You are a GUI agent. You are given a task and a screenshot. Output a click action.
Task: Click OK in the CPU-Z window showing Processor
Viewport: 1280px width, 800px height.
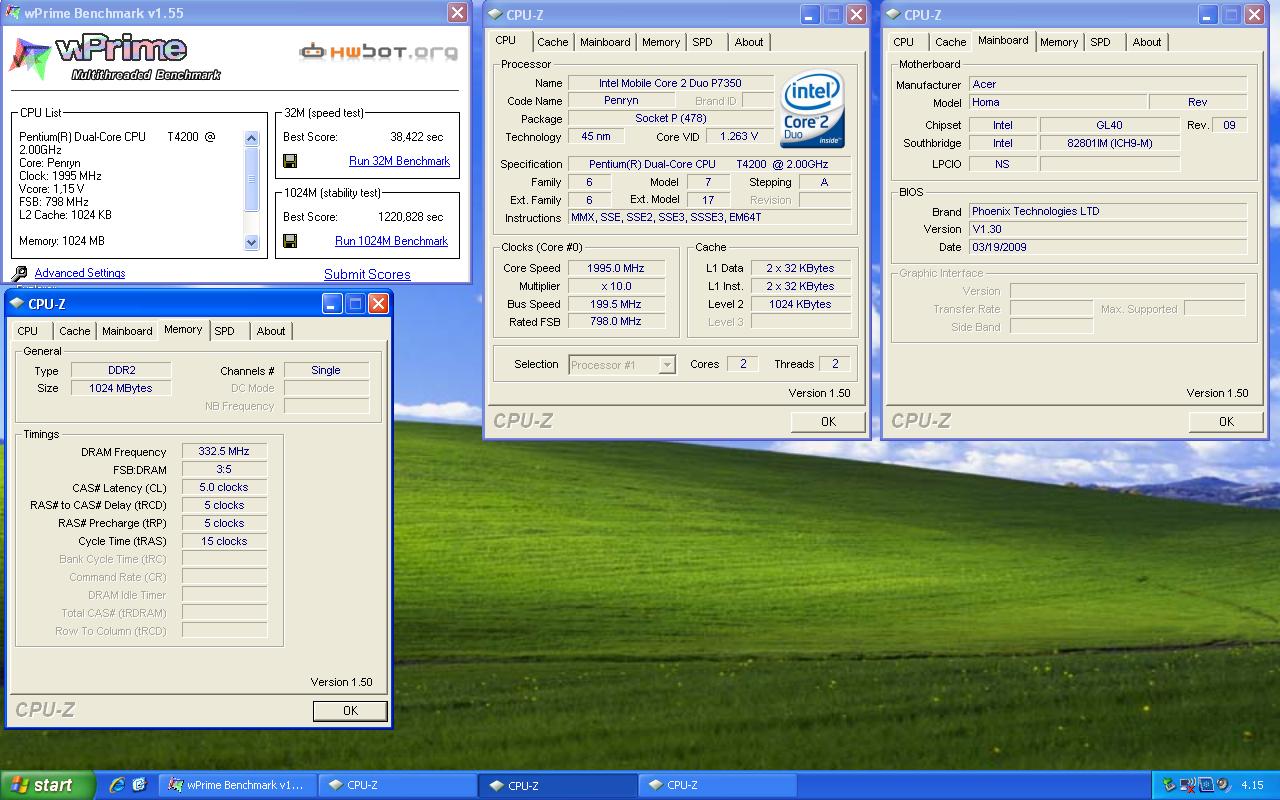[828, 422]
